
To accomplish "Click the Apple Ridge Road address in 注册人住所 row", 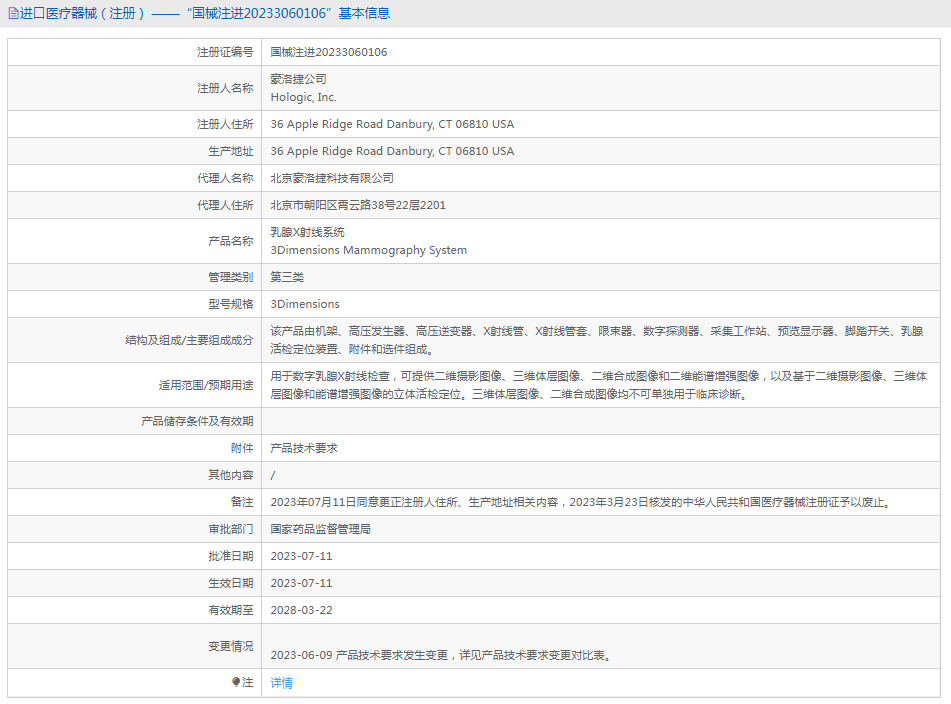I will 392,124.
